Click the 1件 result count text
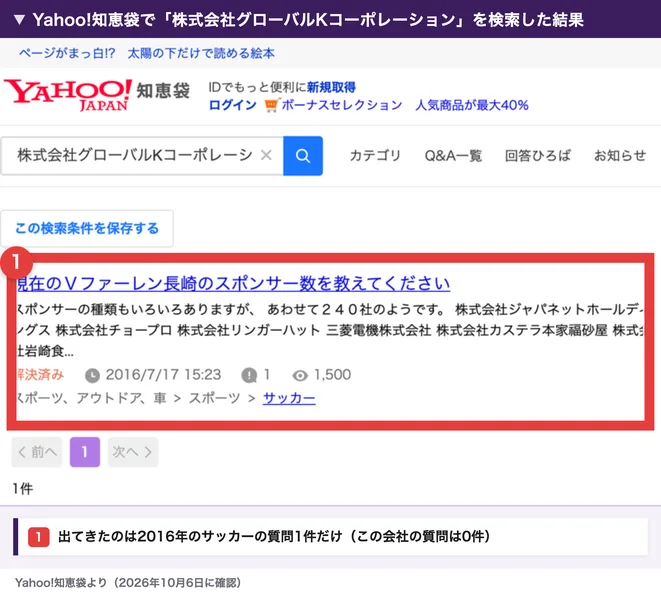 click(23, 489)
